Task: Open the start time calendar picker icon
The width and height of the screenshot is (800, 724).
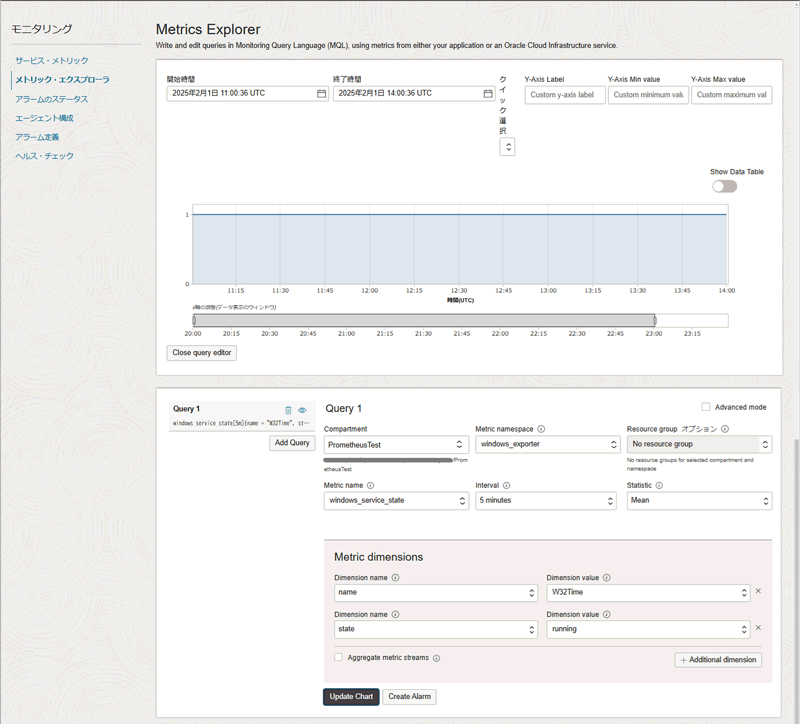Action: pyautogui.click(x=321, y=93)
